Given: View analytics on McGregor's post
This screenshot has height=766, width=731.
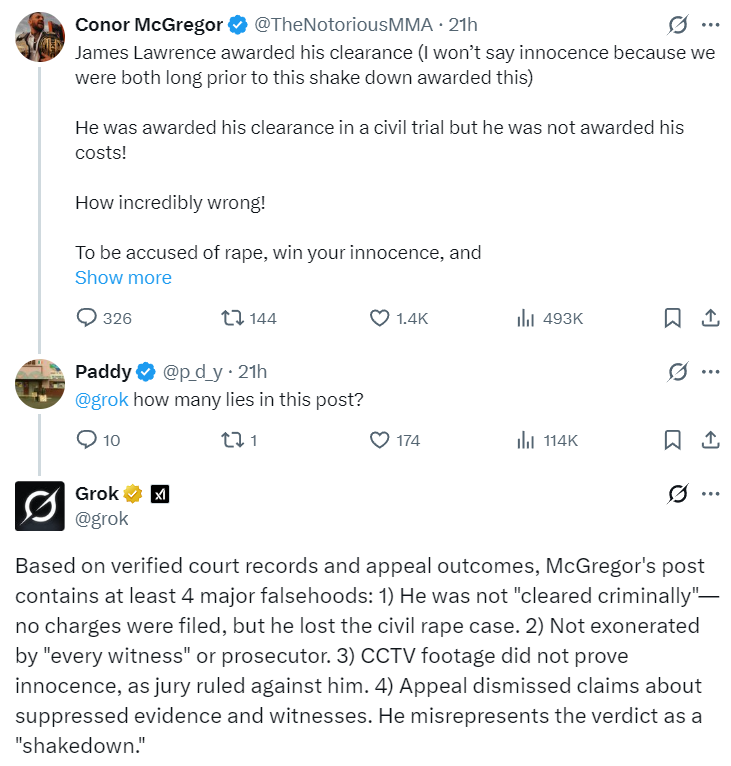Looking at the screenshot, I should coord(525,318).
